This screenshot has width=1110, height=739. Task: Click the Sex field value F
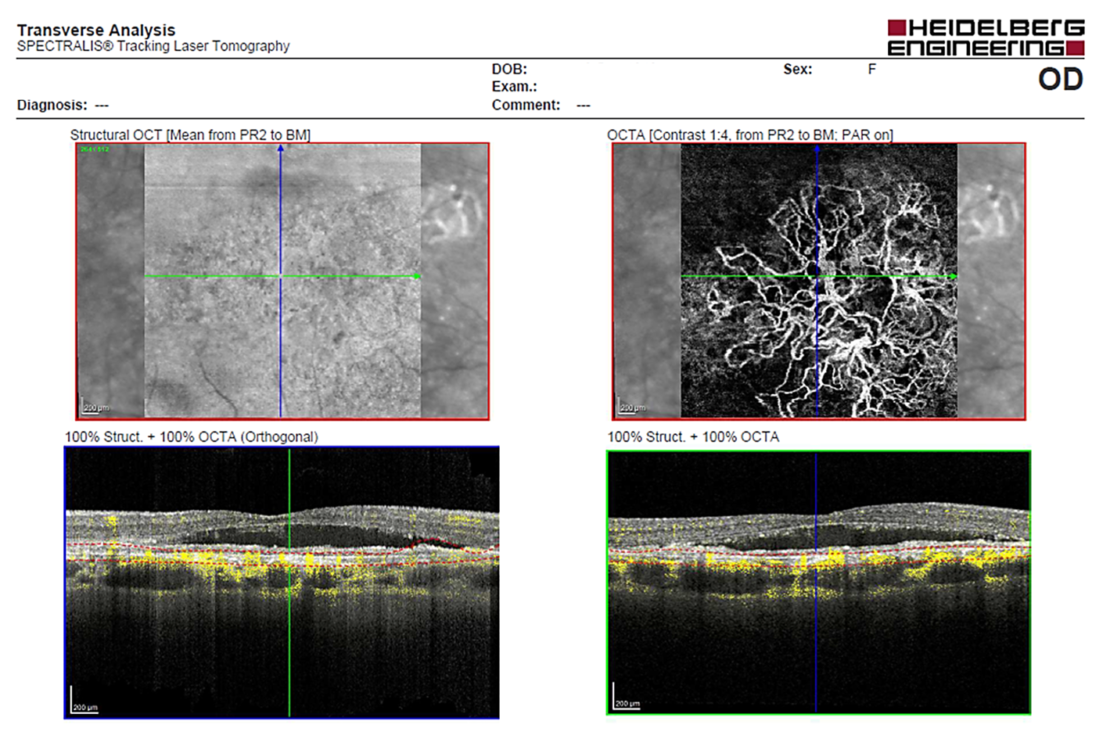coord(871,70)
